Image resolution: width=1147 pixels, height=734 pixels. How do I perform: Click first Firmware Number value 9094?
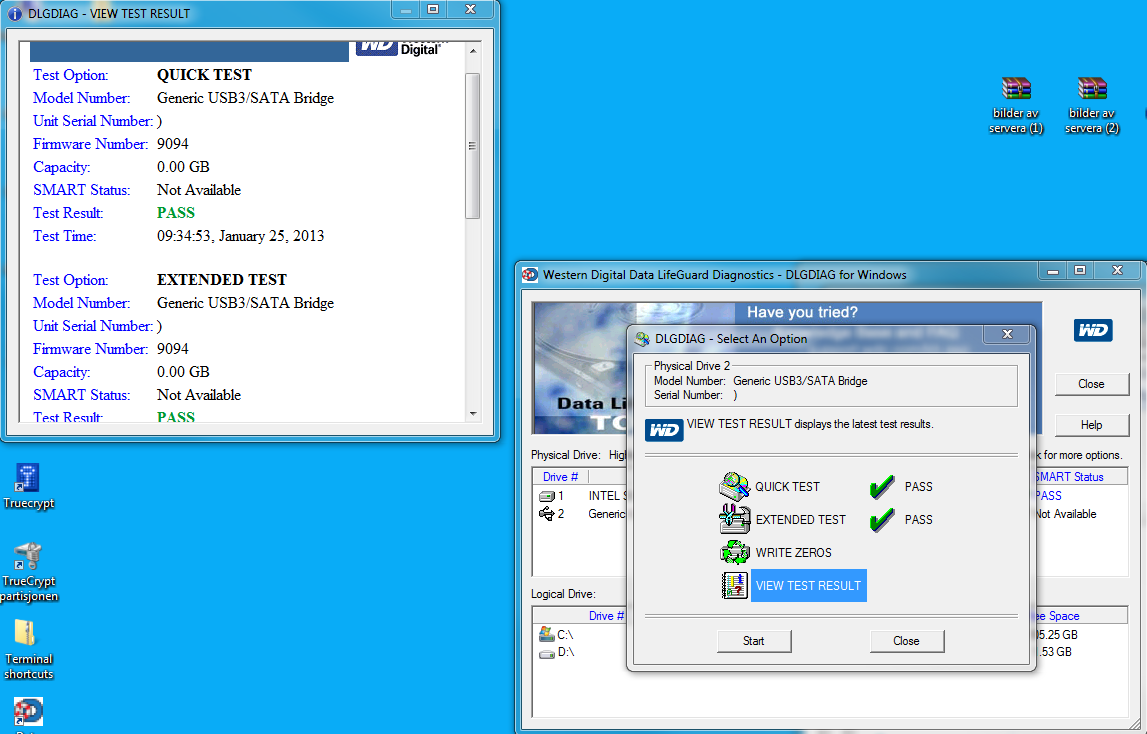(173, 144)
